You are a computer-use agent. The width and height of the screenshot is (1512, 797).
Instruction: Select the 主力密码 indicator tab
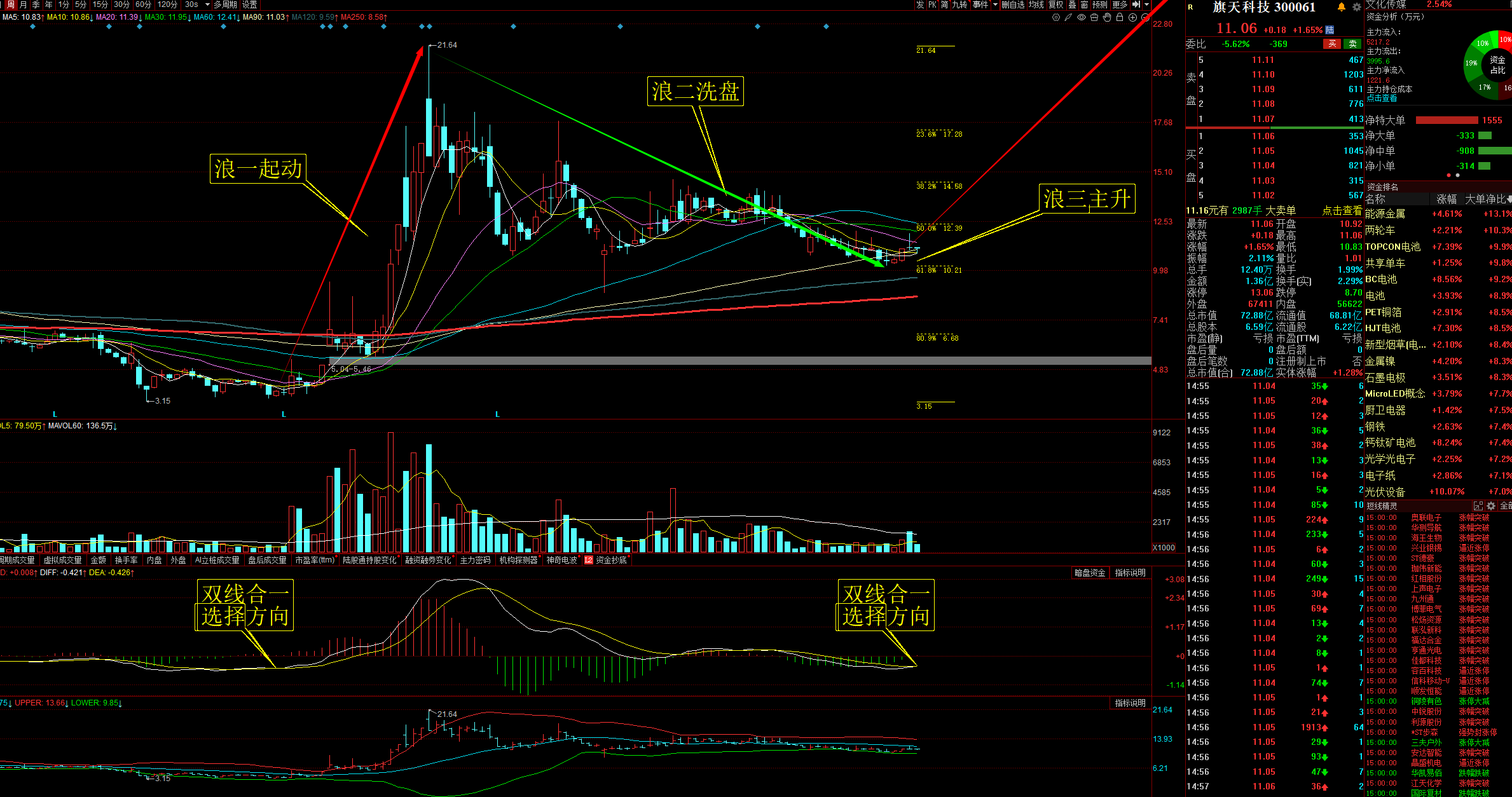(x=475, y=560)
